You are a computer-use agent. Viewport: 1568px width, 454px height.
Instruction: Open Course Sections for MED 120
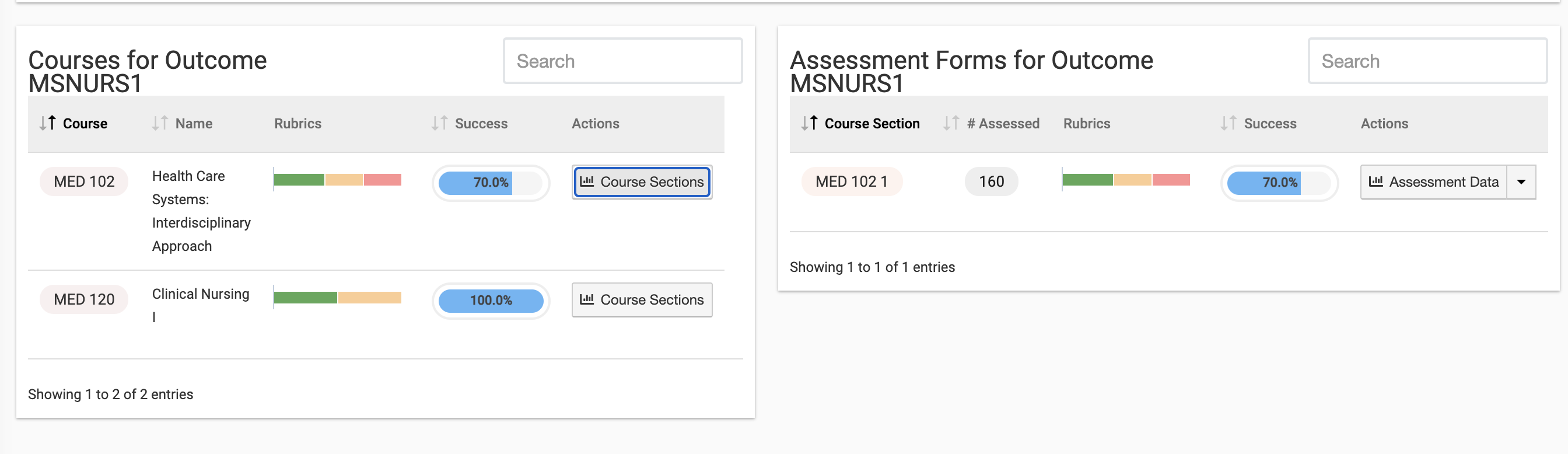(642, 300)
